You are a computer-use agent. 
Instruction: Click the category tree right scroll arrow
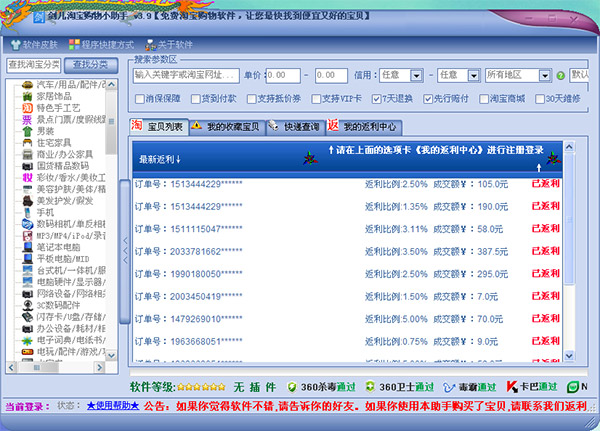click(99, 367)
